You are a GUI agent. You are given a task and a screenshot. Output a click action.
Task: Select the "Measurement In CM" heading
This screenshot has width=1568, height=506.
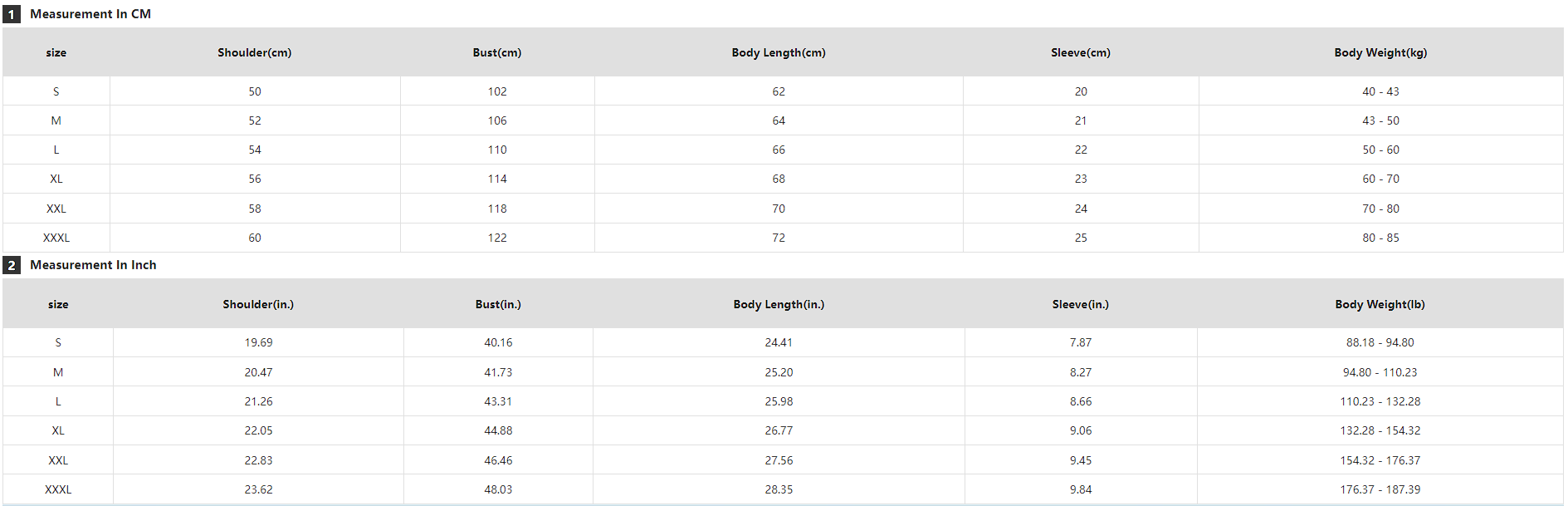tap(90, 14)
